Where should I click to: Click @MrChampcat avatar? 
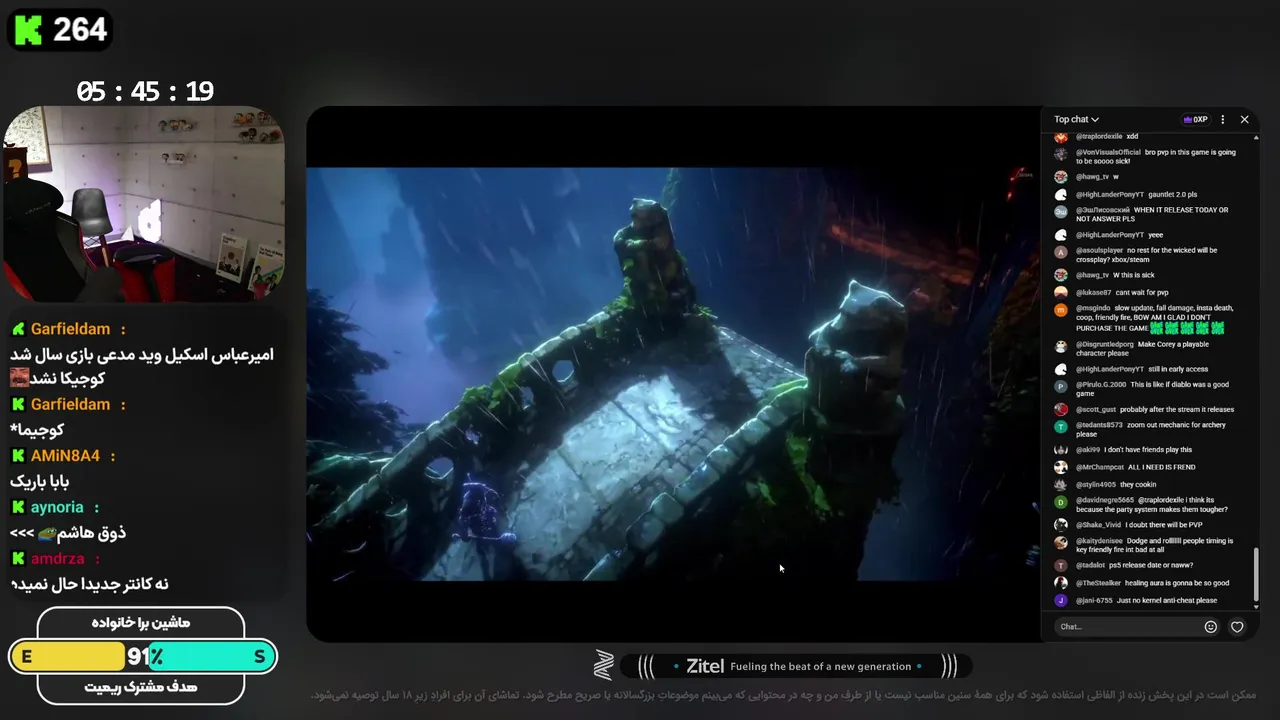tap(1061, 467)
